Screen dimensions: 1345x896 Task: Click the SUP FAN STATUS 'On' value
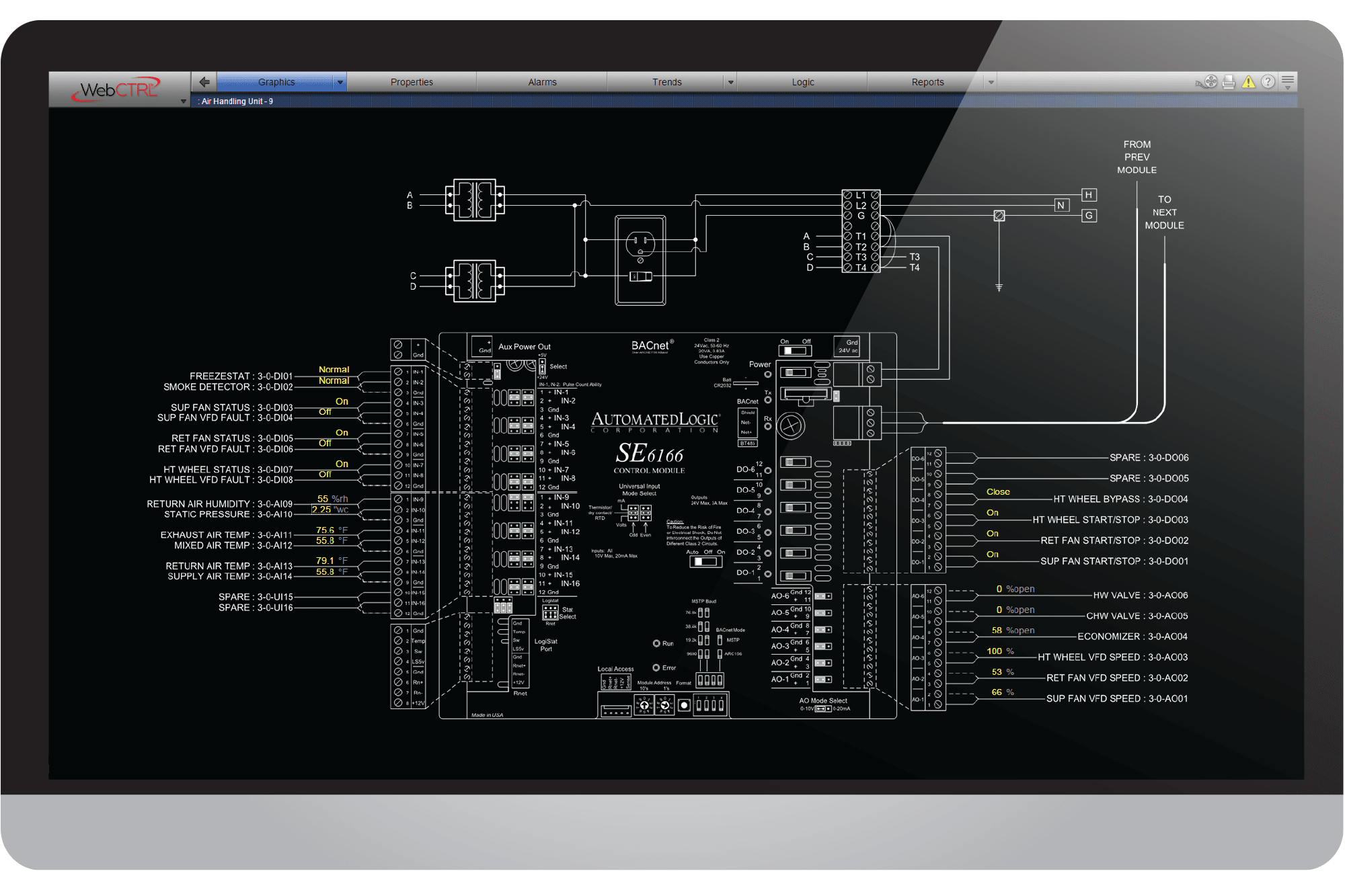tap(342, 401)
